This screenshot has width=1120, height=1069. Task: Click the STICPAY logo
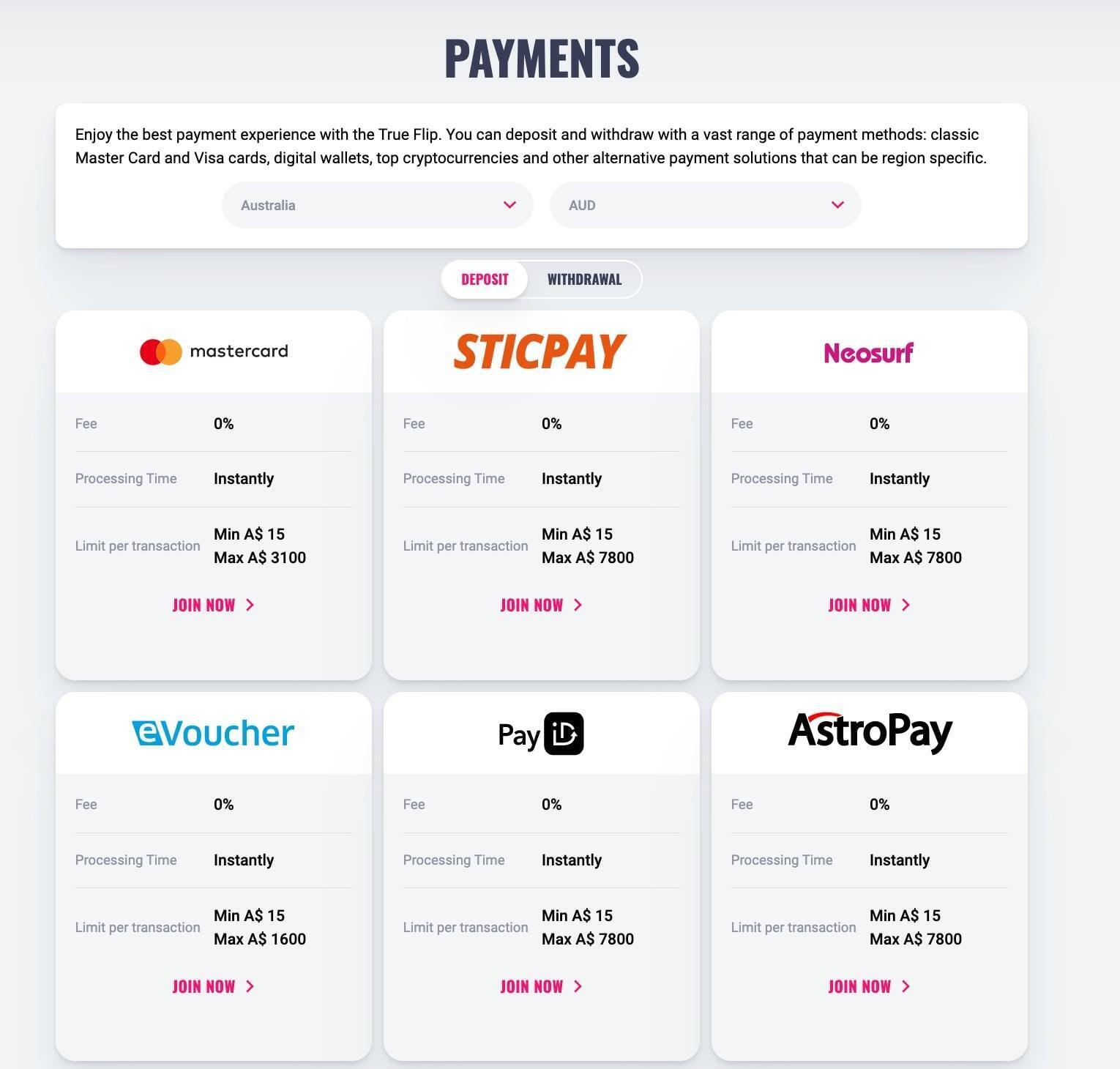tap(540, 351)
